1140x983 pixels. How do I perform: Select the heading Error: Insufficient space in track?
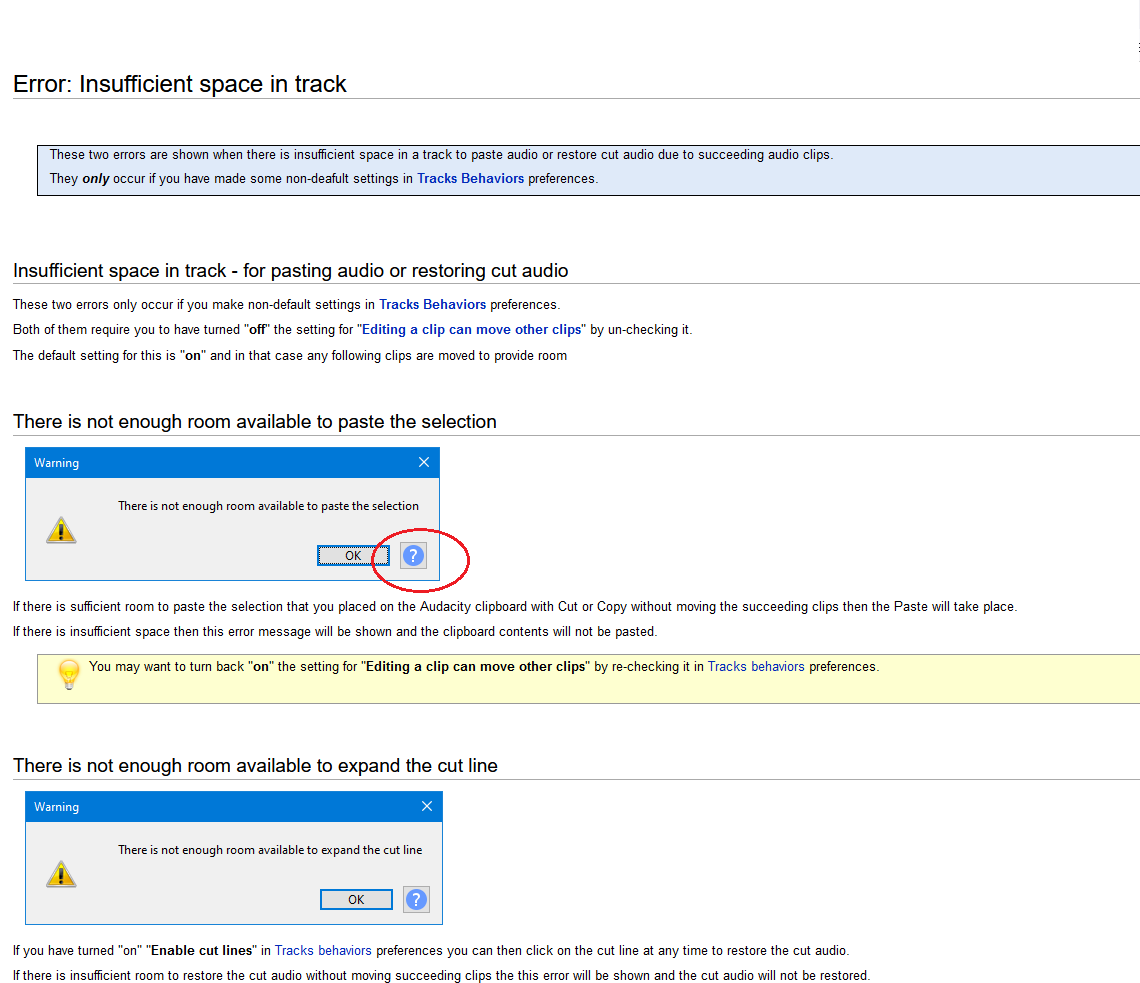179,84
